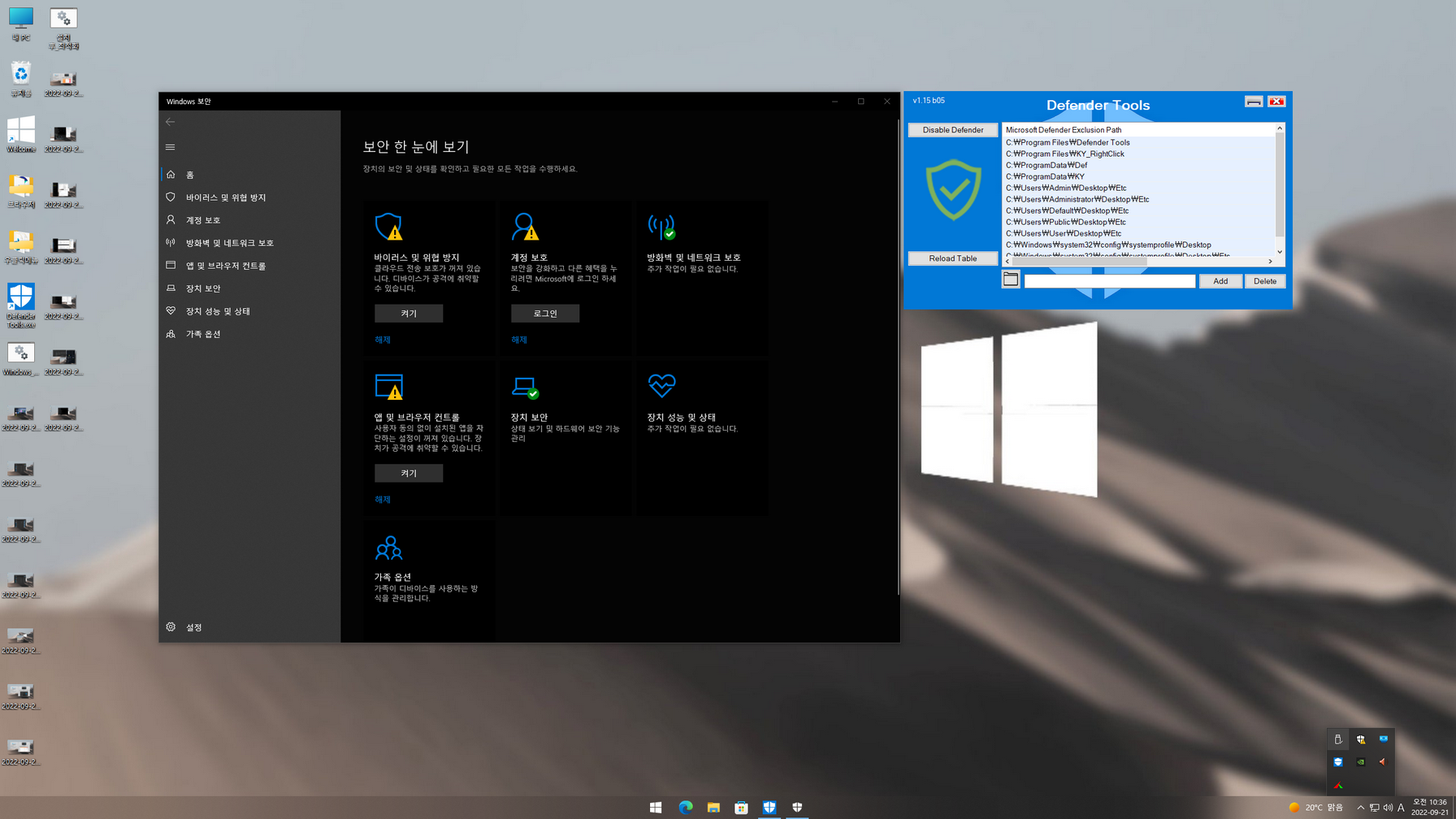Select C:\Program Files\KY_RightClick exclusion row
The width and height of the screenshot is (1456, 819).
point(1139,154)
